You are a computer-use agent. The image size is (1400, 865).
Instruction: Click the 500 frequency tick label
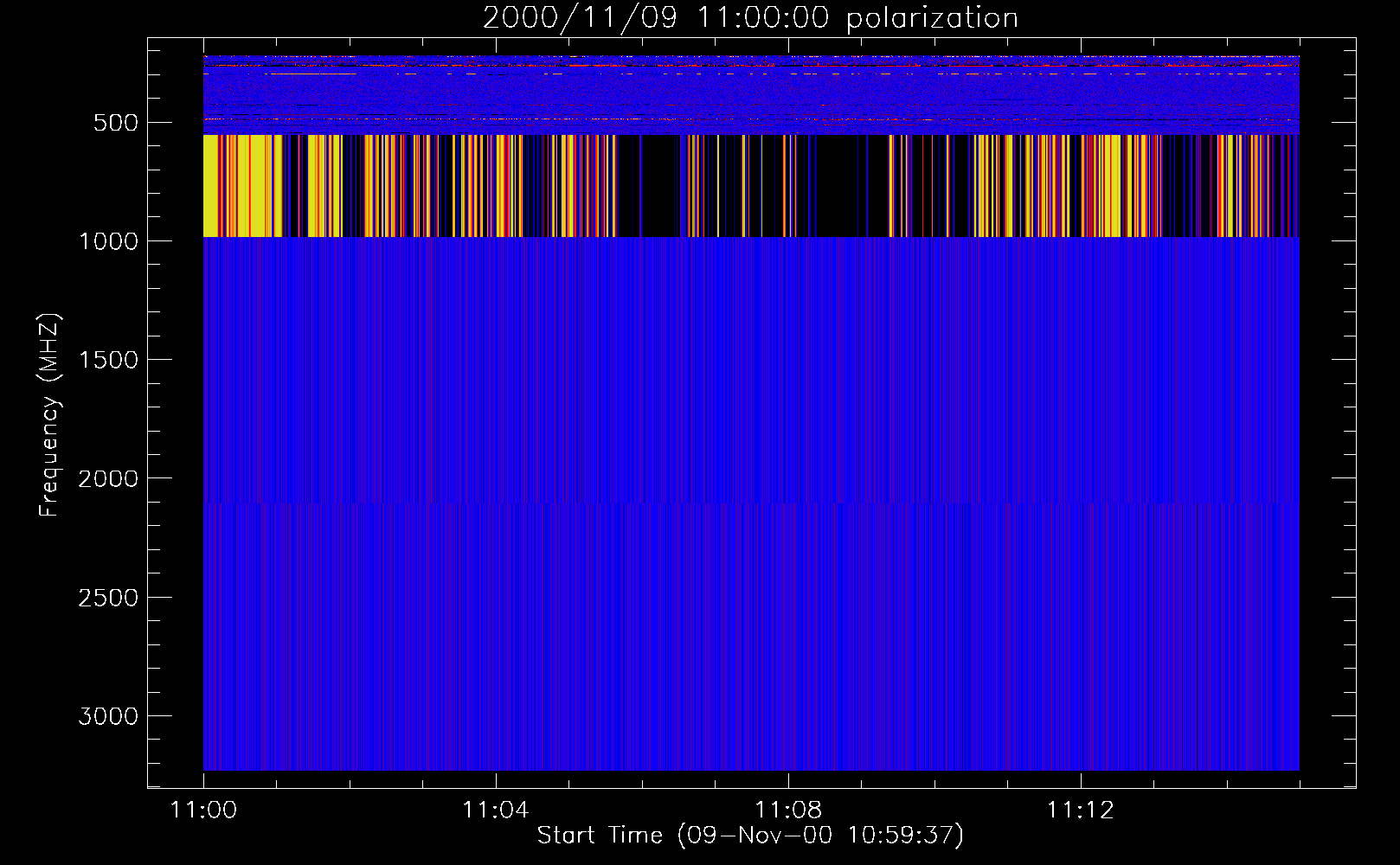pyautogui.click(x=116, y=123)
